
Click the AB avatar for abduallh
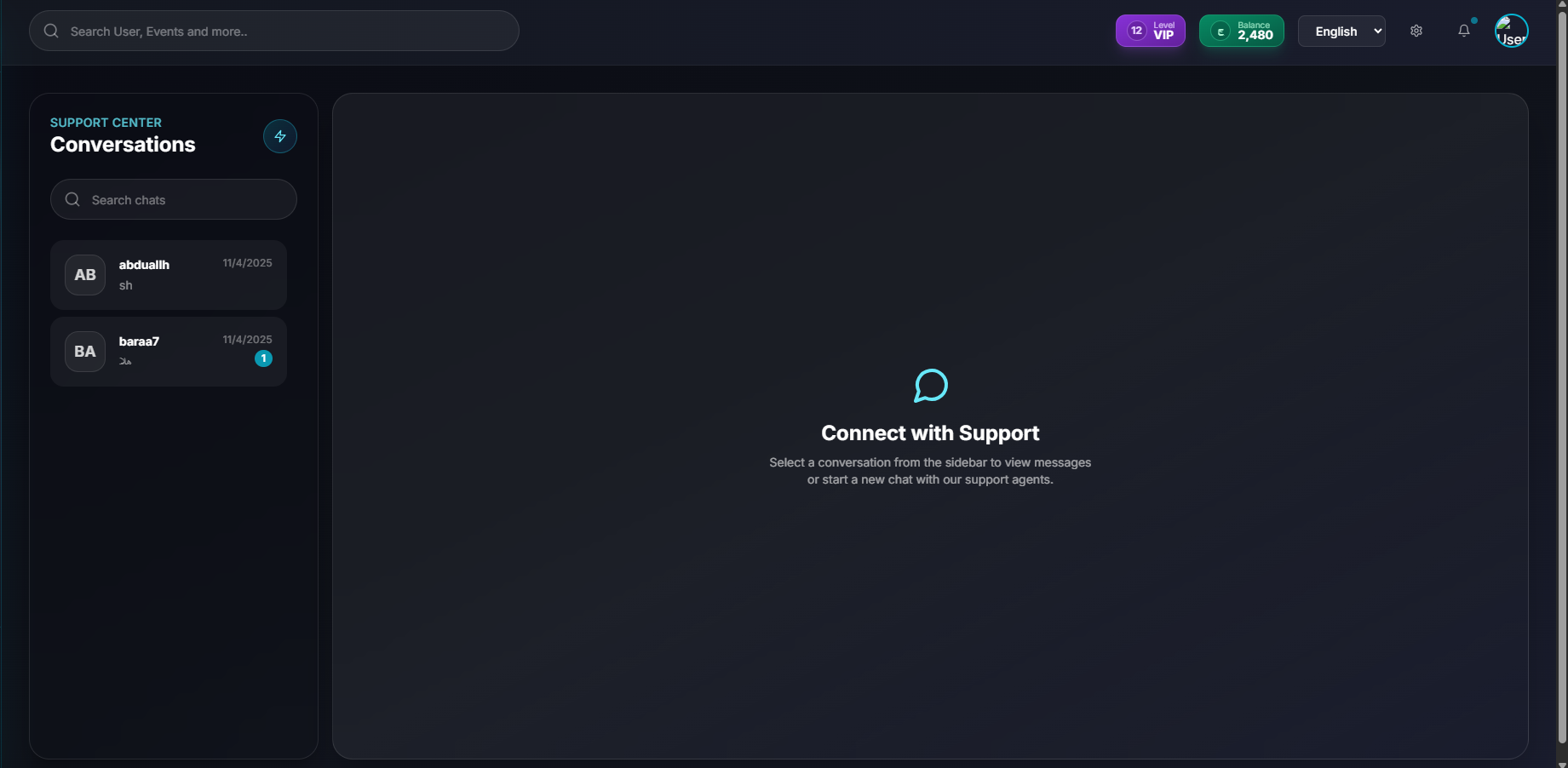[85, 275]
